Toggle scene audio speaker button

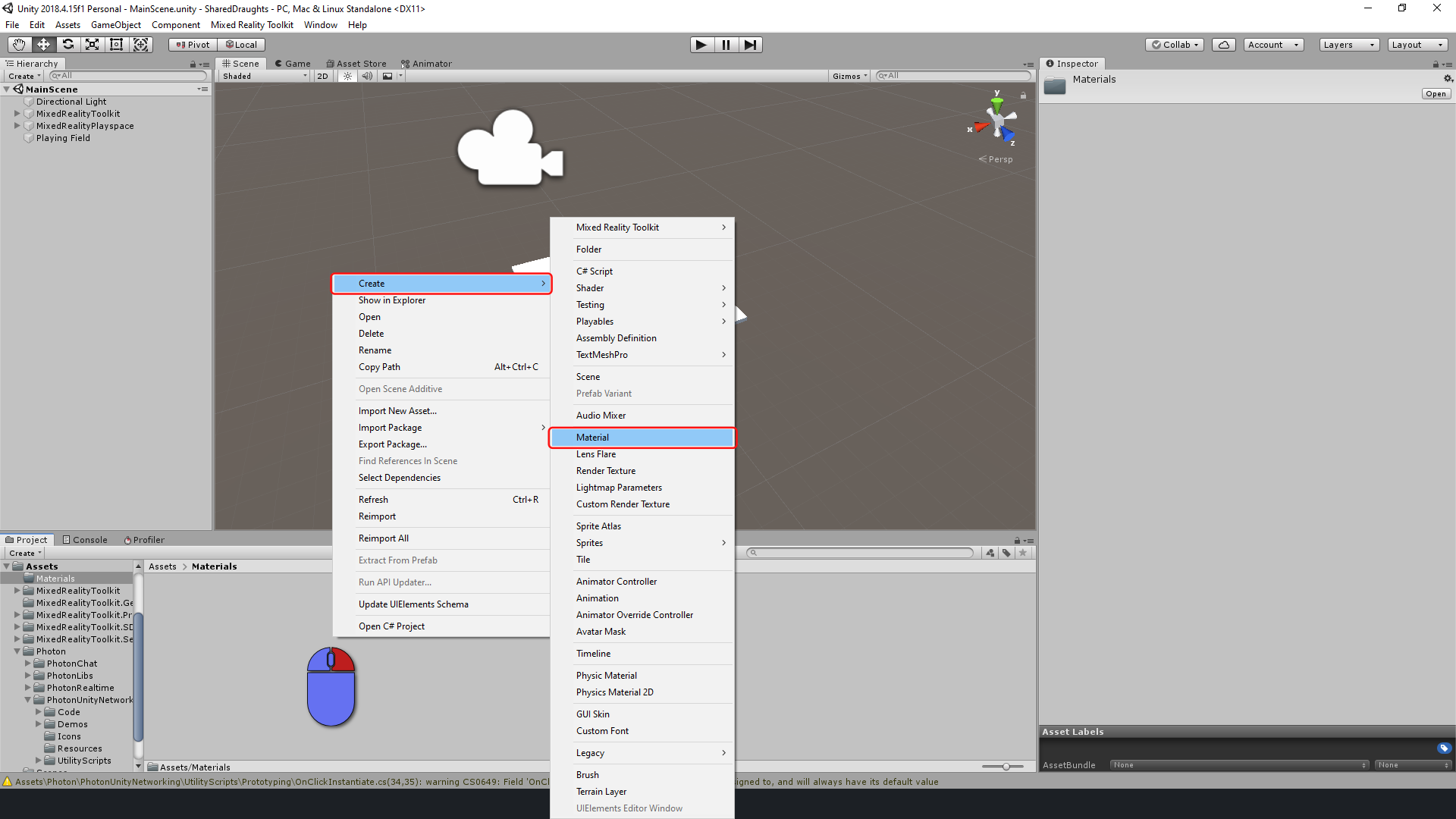pos(367,76)
